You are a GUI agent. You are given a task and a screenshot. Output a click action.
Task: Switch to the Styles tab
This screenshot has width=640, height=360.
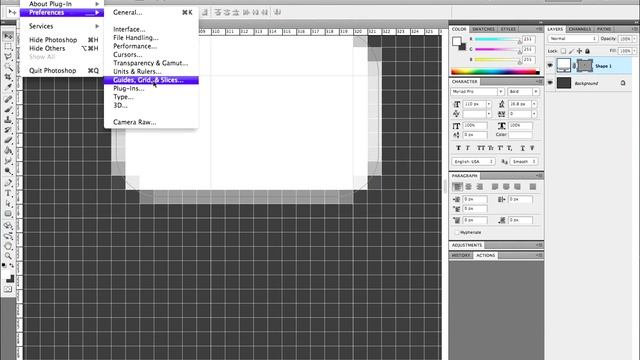click(x=508, y=29)
